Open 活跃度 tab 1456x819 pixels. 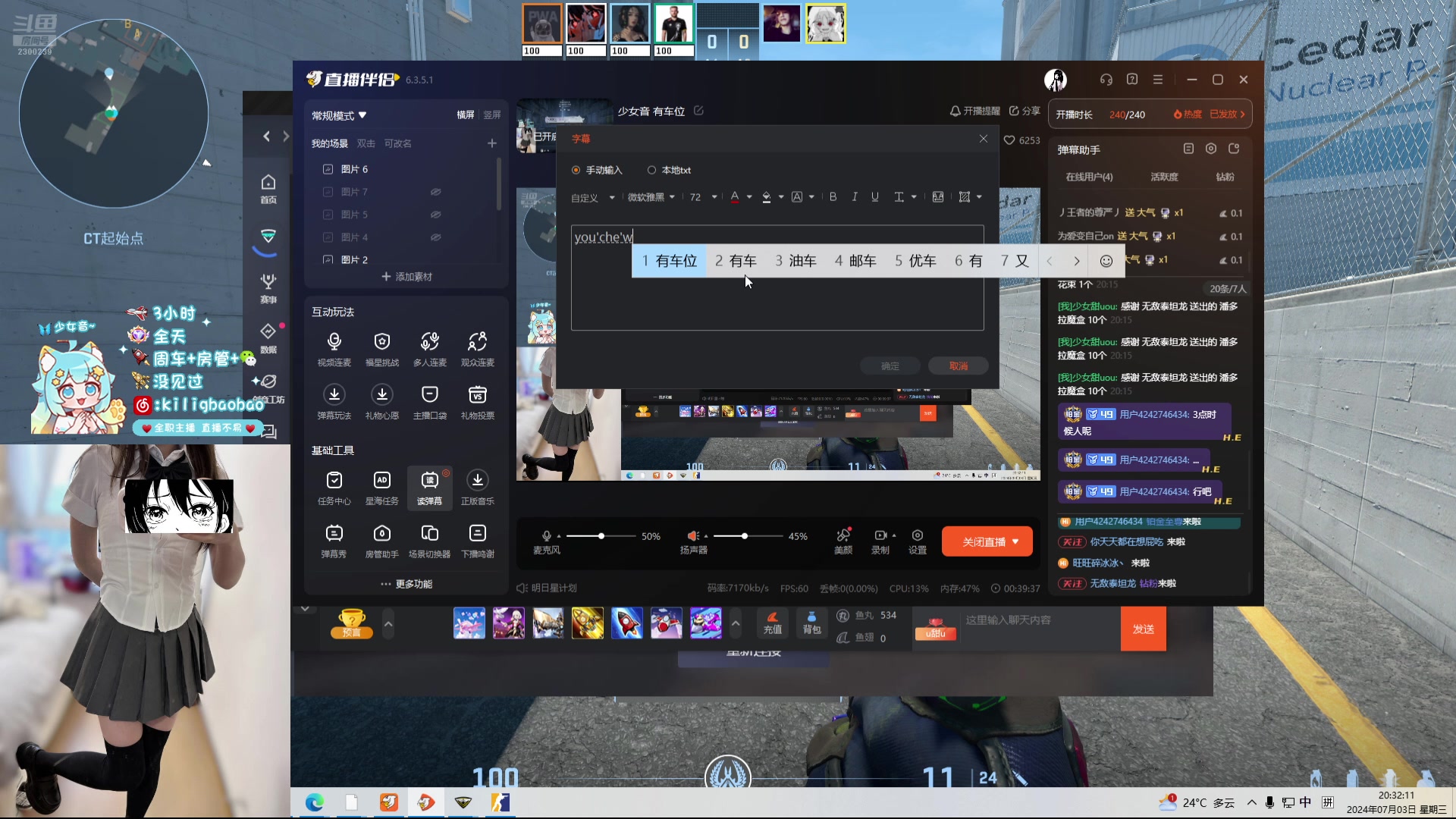1164,177
